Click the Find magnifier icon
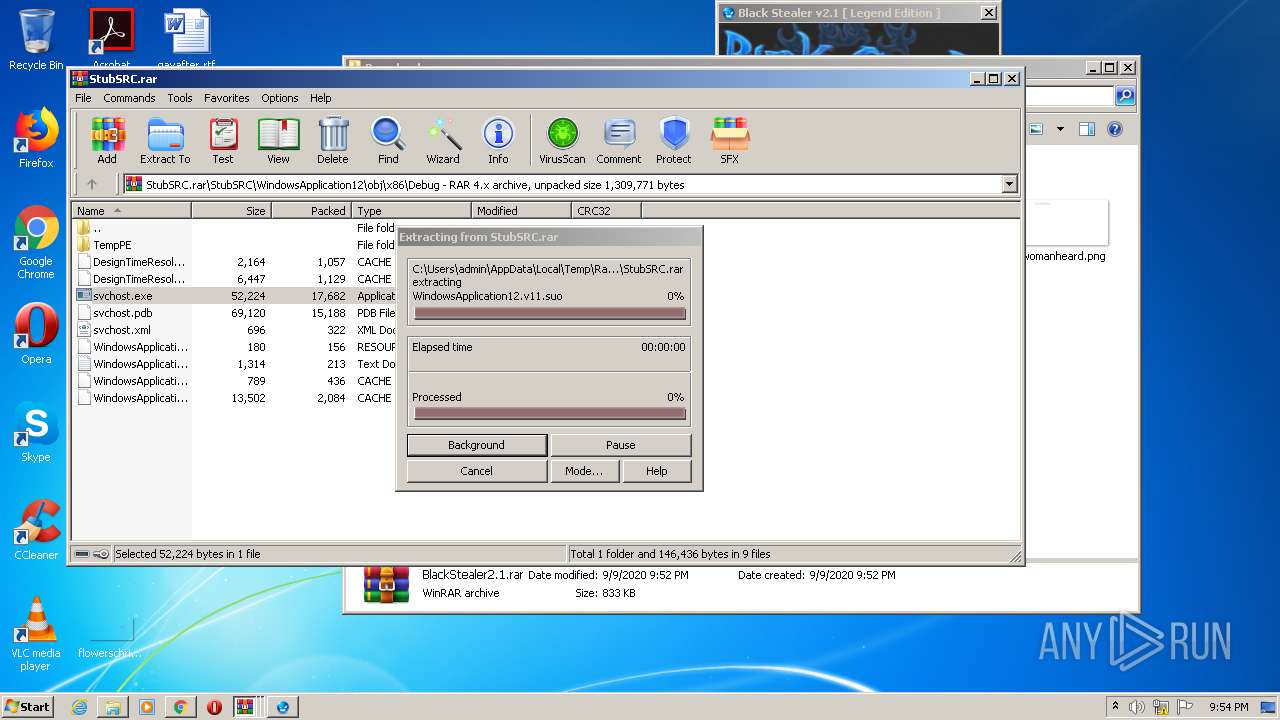The width and height of the screenshot is (1280, 720). (388, 140)
